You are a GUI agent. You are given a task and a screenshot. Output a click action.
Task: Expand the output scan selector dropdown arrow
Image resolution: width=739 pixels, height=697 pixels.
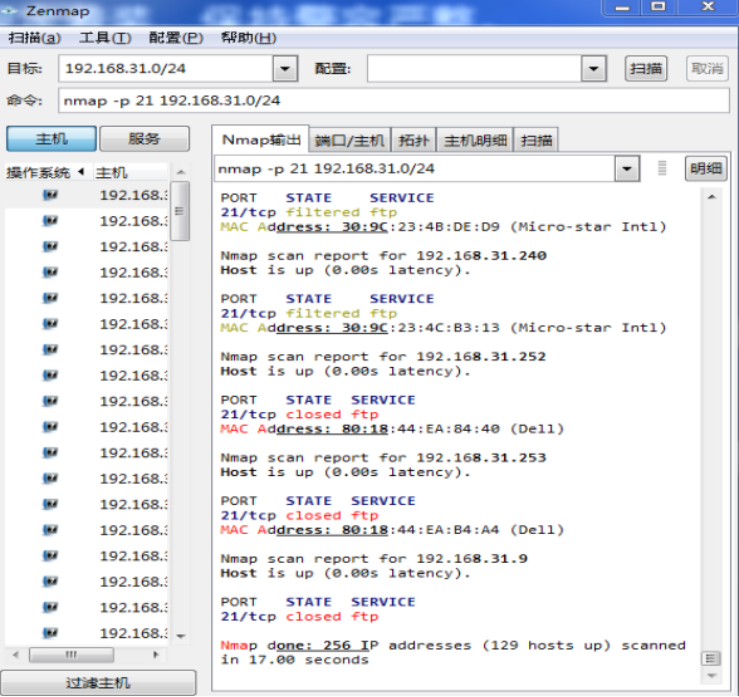pyautogui.click(x=627, y=169)
